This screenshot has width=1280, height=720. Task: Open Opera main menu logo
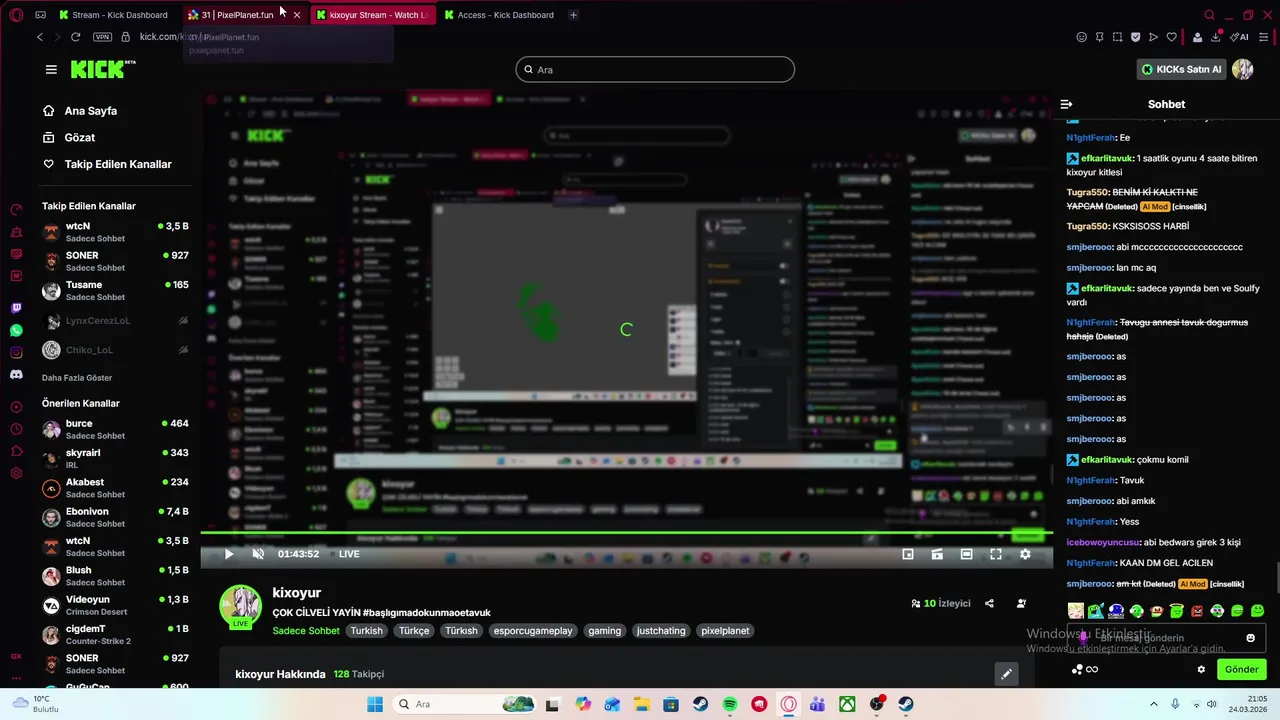coord(16,15)
